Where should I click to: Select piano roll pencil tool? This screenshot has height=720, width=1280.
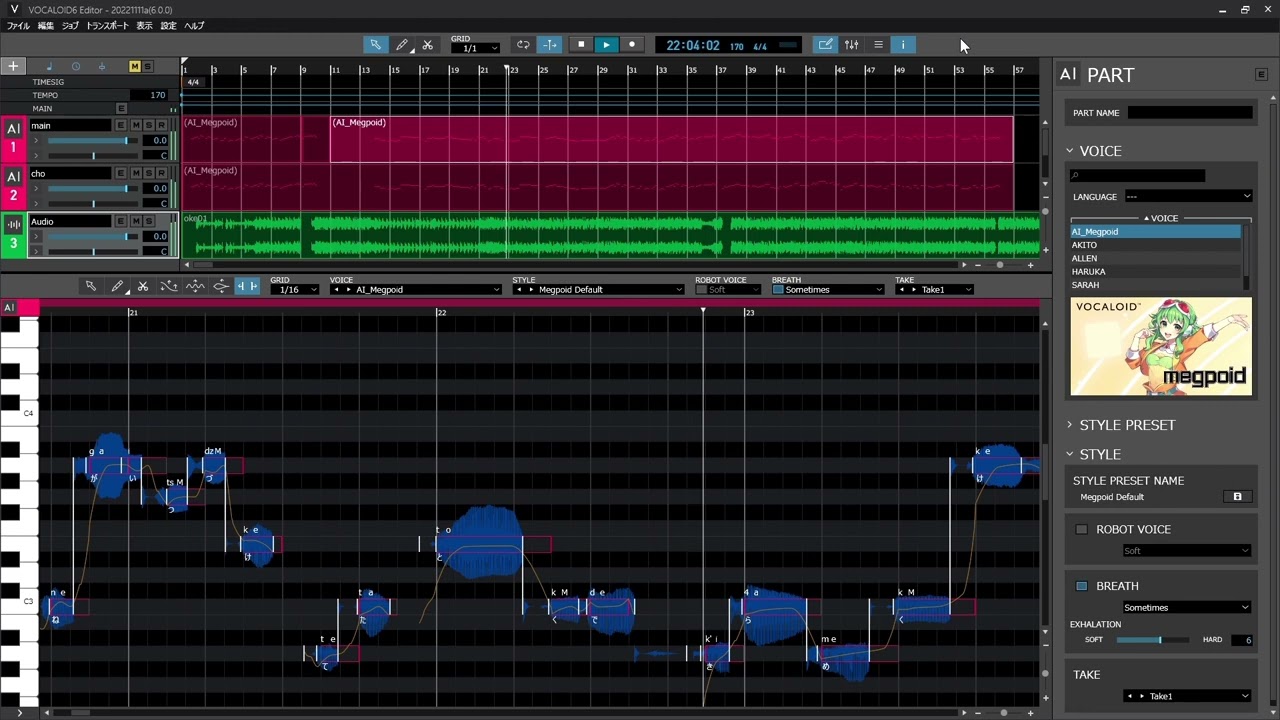[117, 287]
